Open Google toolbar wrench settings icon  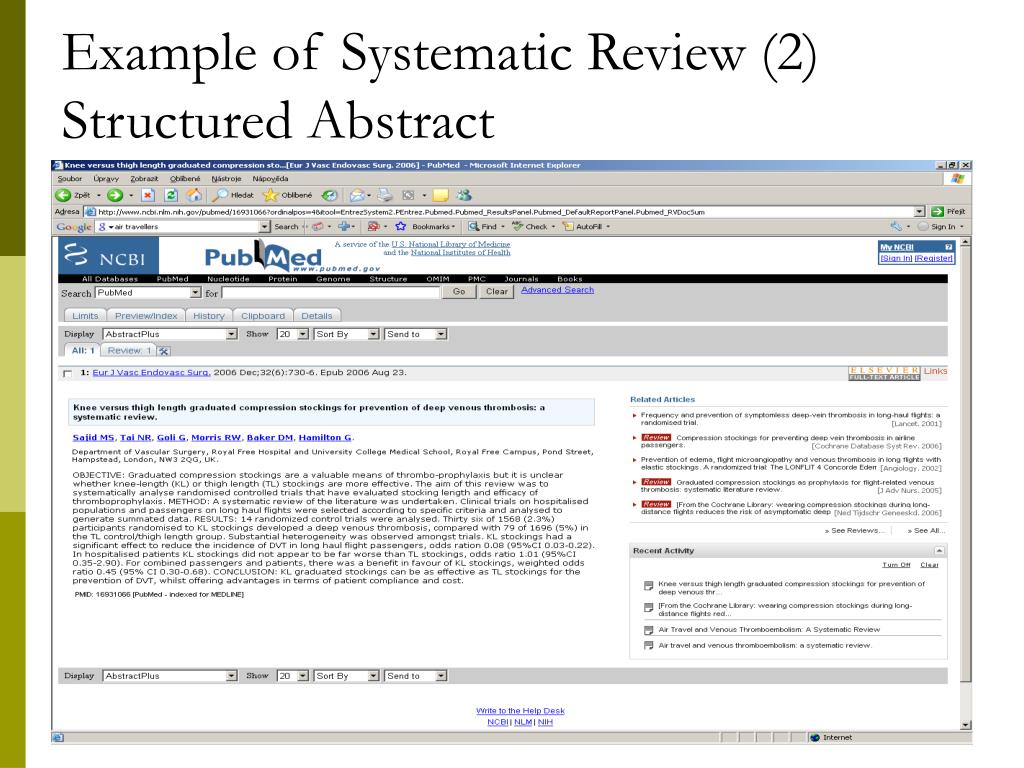(x=896, y=226)
